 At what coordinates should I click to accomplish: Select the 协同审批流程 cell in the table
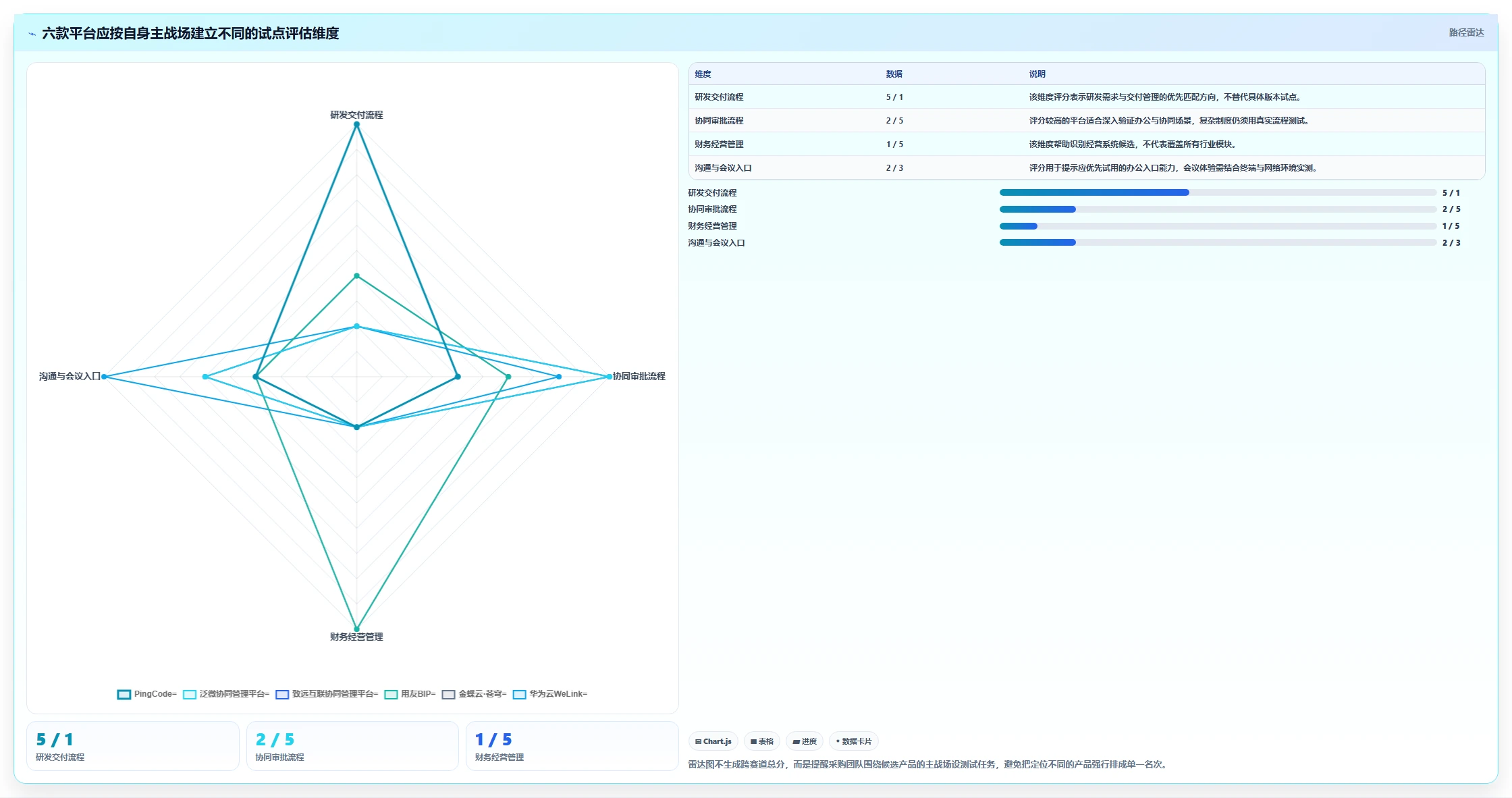point(719,121)
